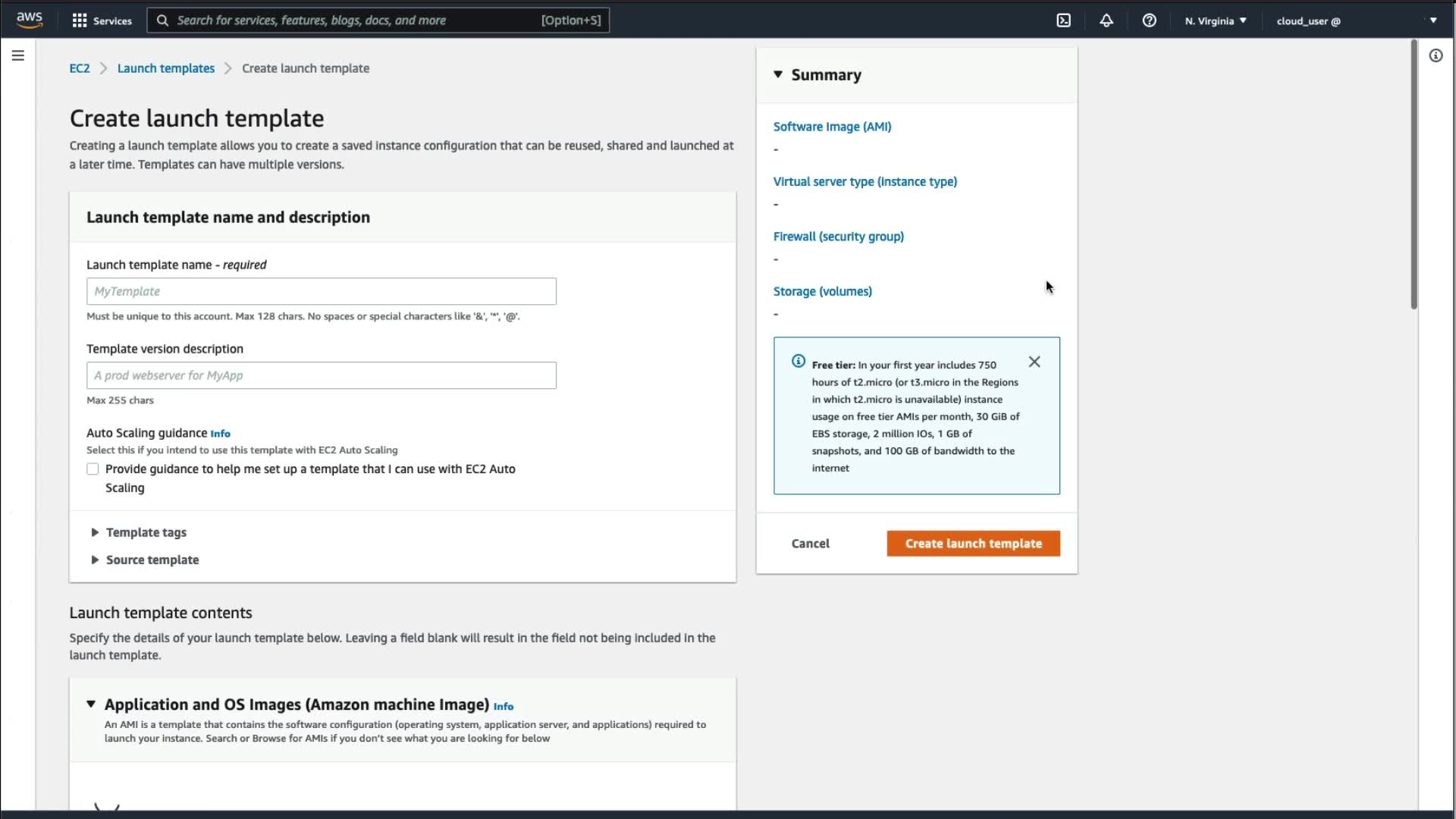This screenshot has height=819, width=1456.
Task: Open the help question mark menu
Action: (1149, 20)
